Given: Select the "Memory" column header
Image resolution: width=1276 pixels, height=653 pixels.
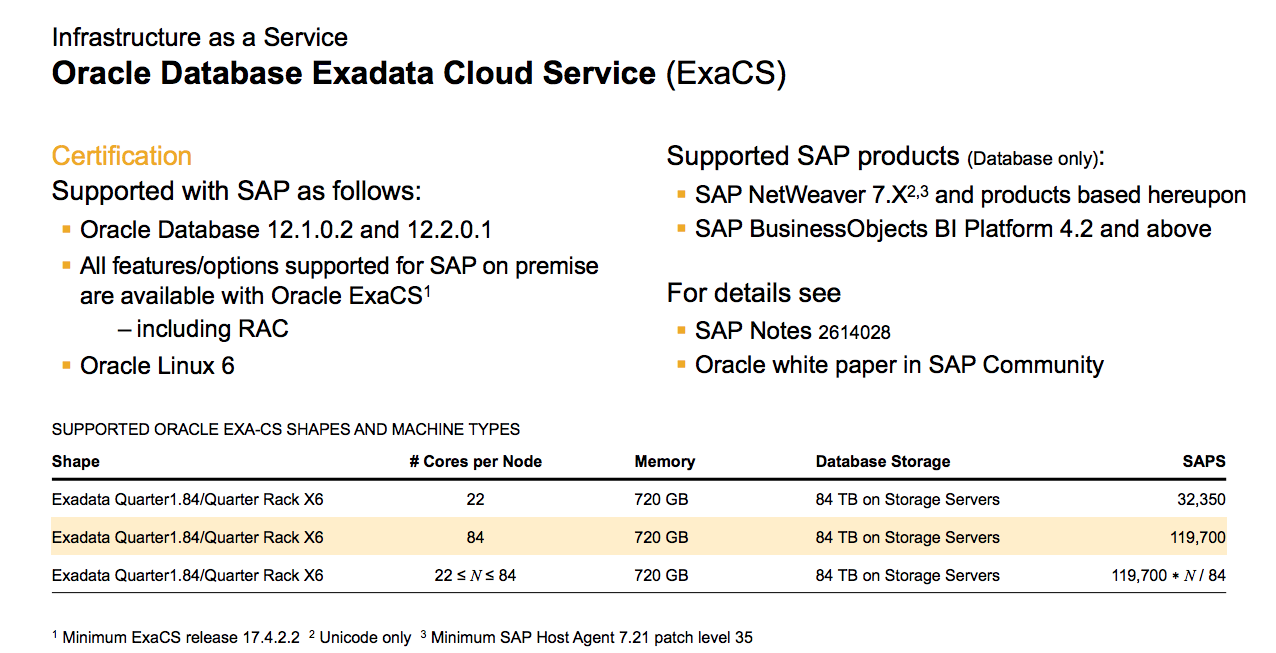Looking at the screenshot, I should (664, 462).
